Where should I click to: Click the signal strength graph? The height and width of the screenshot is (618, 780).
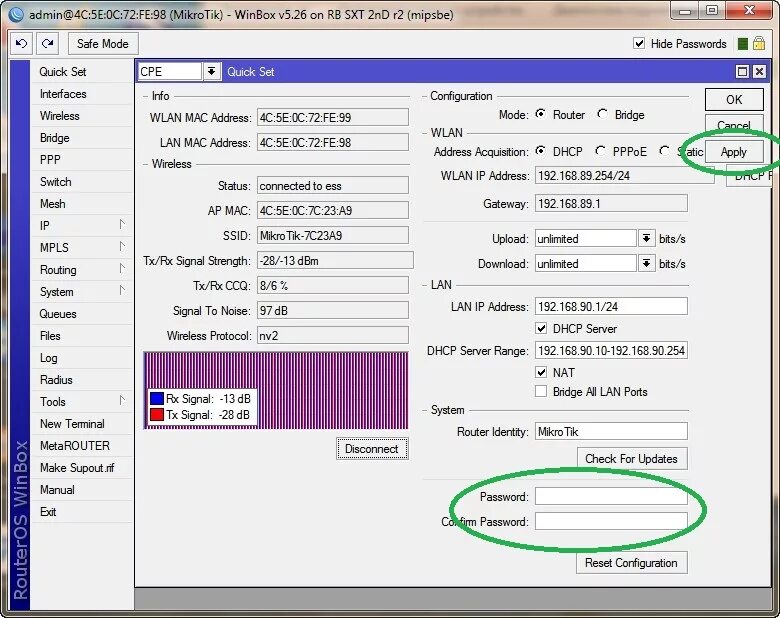276,390
